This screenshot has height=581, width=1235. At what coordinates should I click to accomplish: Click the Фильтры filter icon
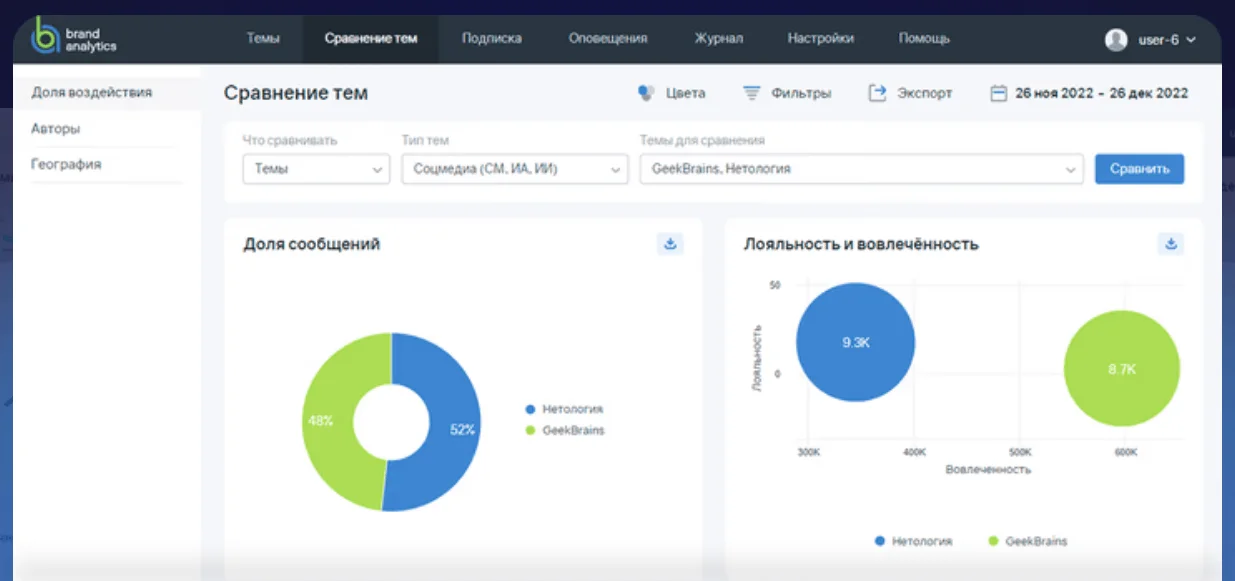[x=752, y=93]
